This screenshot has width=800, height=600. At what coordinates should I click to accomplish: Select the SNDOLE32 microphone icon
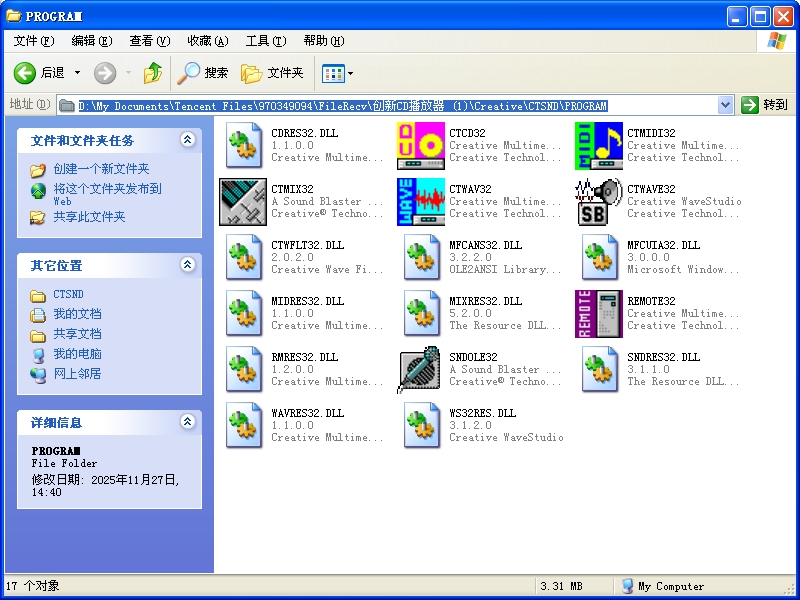coord(421,370)
